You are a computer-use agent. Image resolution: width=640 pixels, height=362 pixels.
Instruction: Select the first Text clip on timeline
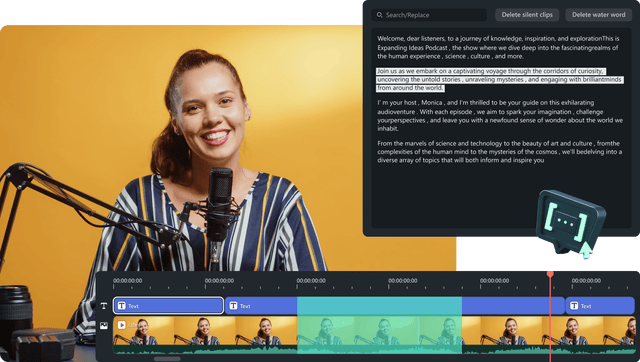click(168, 305)
